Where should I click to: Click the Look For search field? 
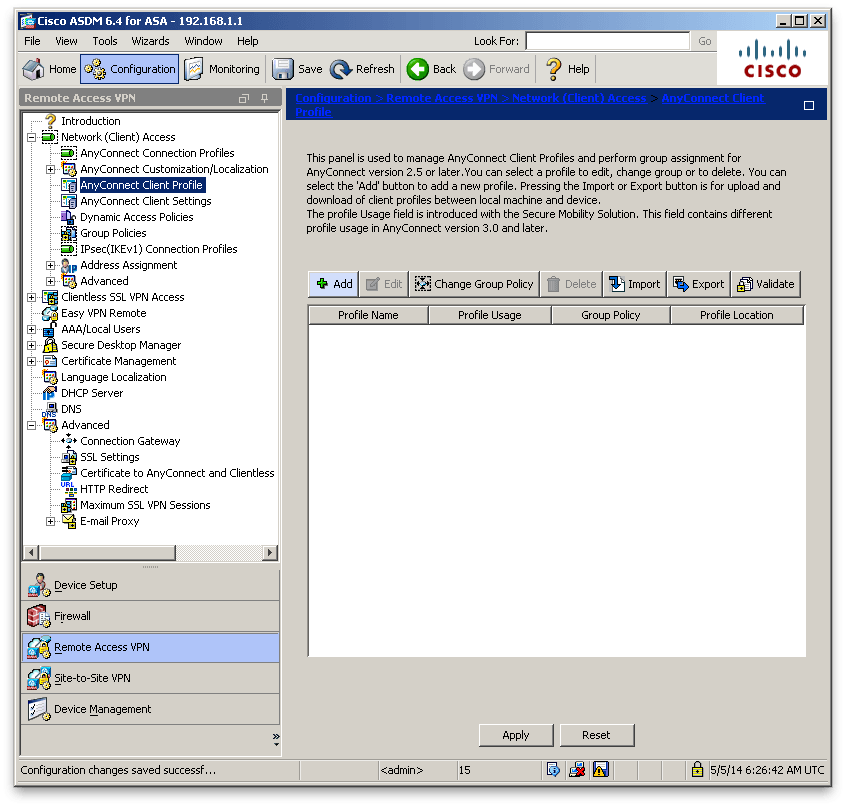(608, 41)
